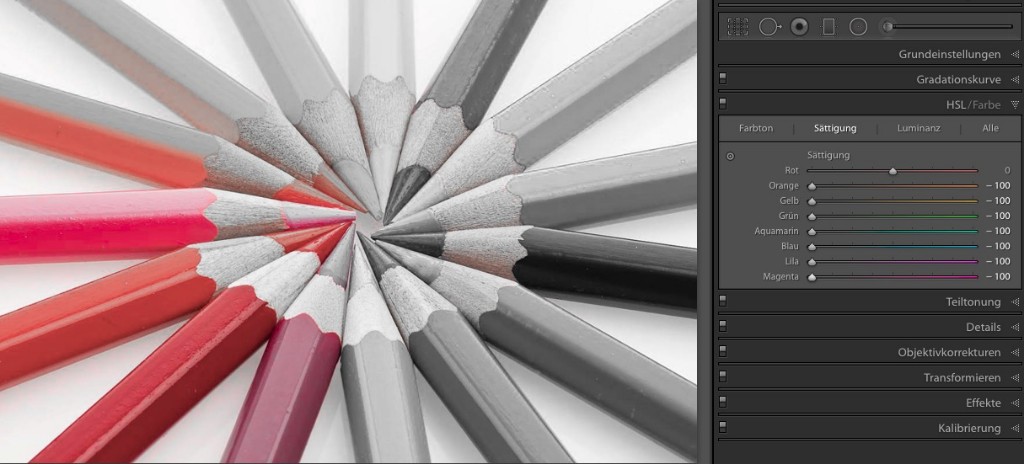Choose the red eye correction tool
Image resolution: width=1024 pixels, height=464 pixels.
(799, 27)
